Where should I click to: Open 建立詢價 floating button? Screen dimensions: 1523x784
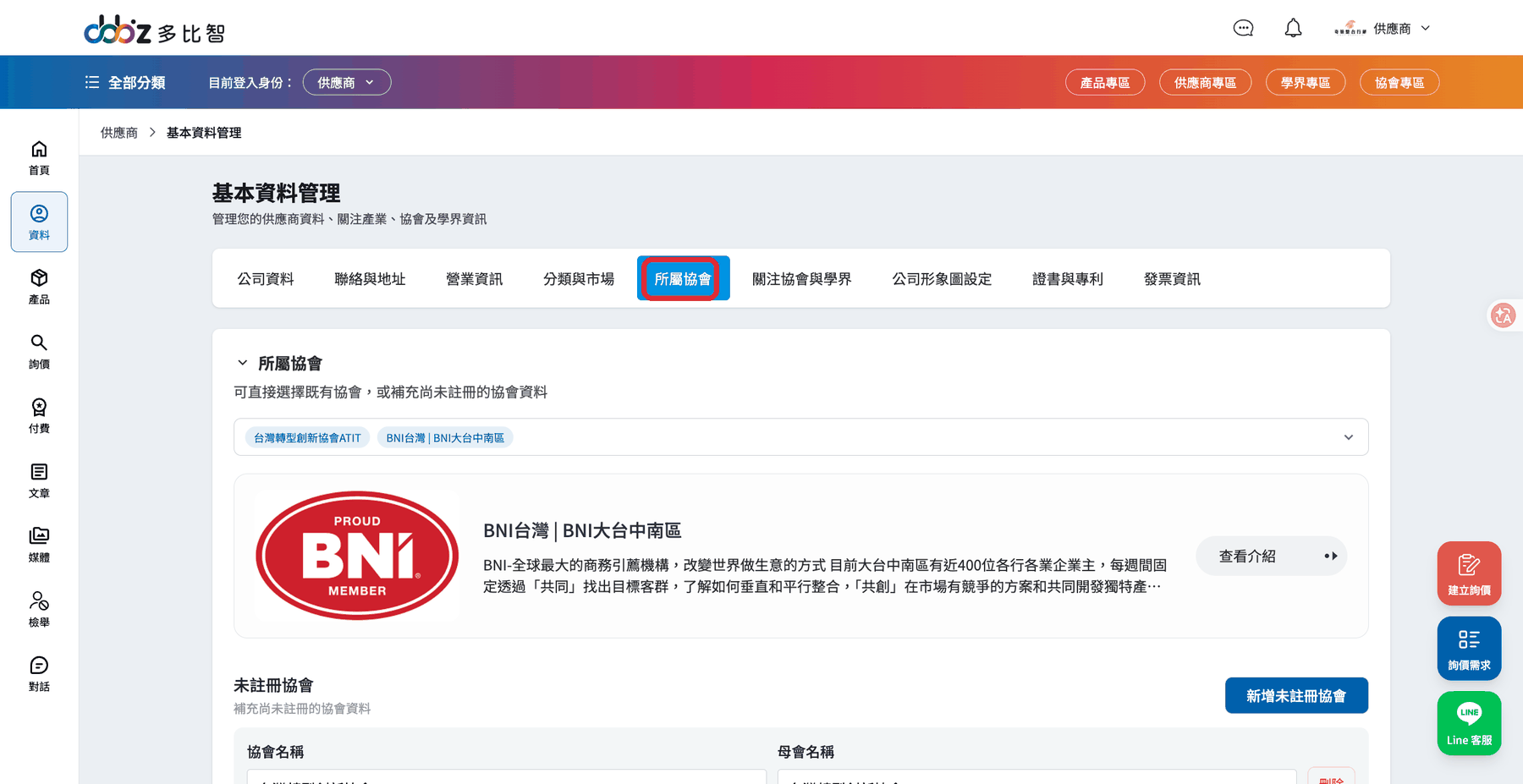coord(1469,573)
